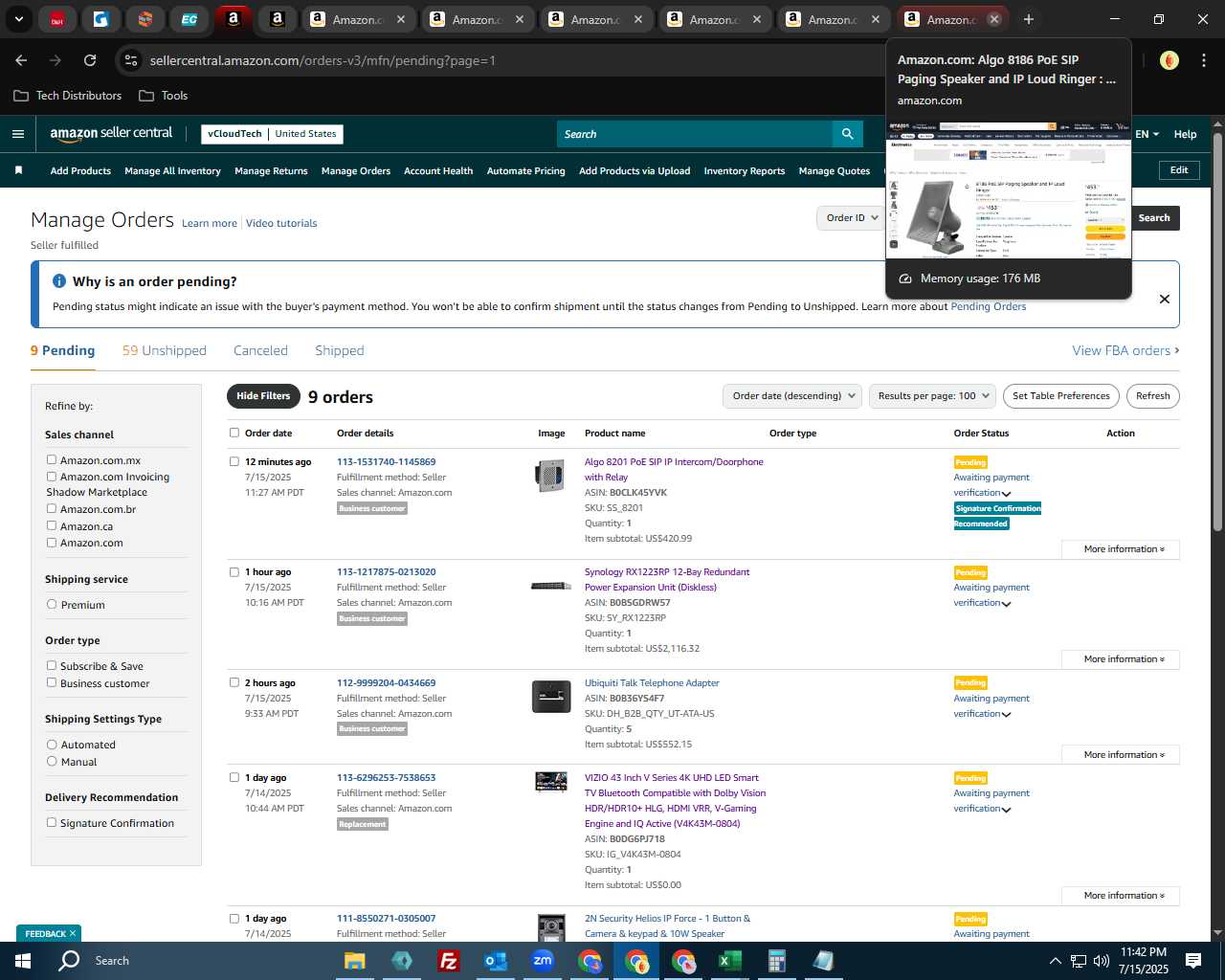Viewport: 1225px width, 980px height.
Task: Click the Algo 8201 intercom product thumbnail
Action: [x=549, y=476]
